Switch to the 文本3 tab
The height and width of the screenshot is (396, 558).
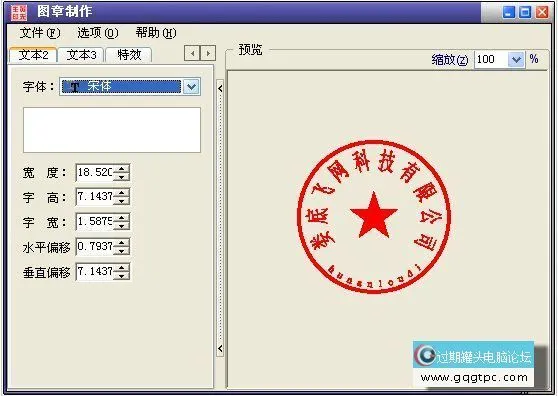tap(81, 55)
